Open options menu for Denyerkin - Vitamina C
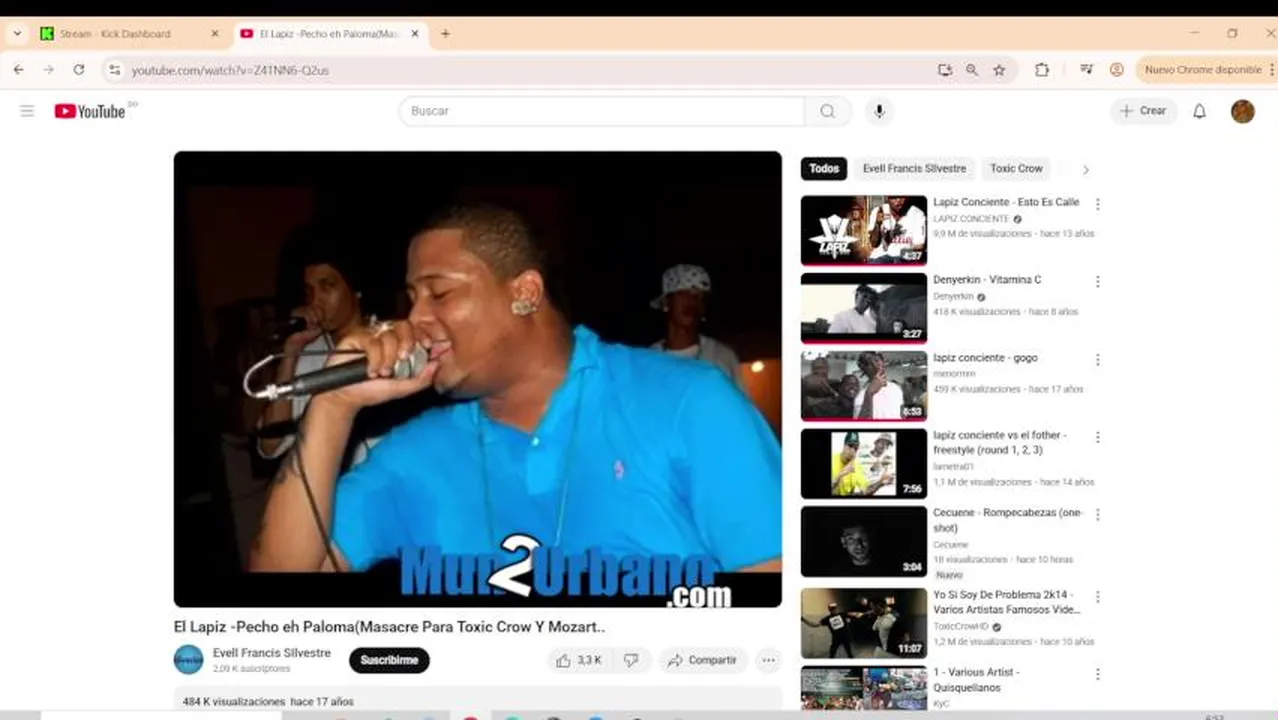 (x=1097, y=282)
